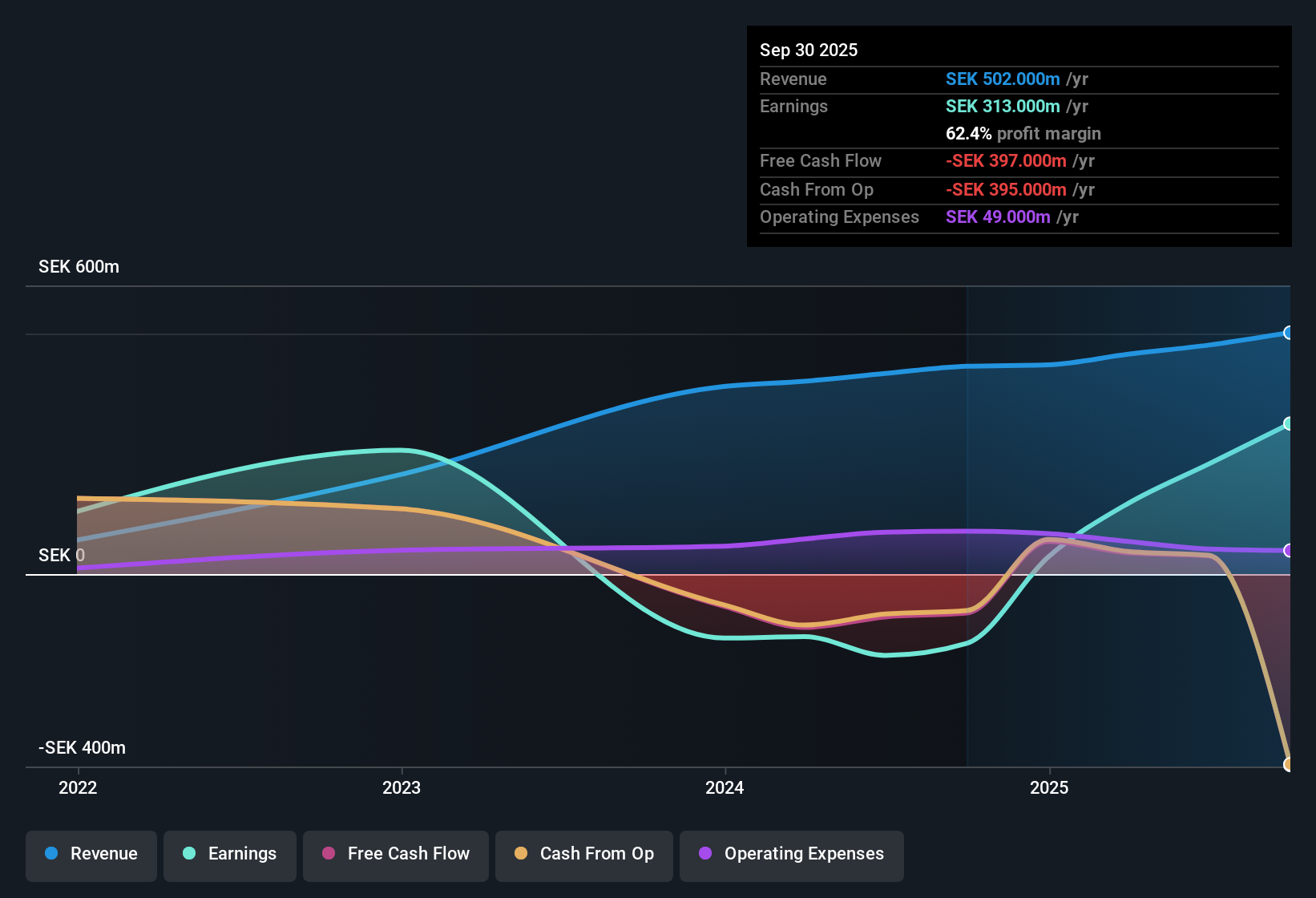The height and width of the screenshot is (898, 1316).
Task: Click the Revenue endpoint marker on the chart
Action: (x=1289, y=333)
